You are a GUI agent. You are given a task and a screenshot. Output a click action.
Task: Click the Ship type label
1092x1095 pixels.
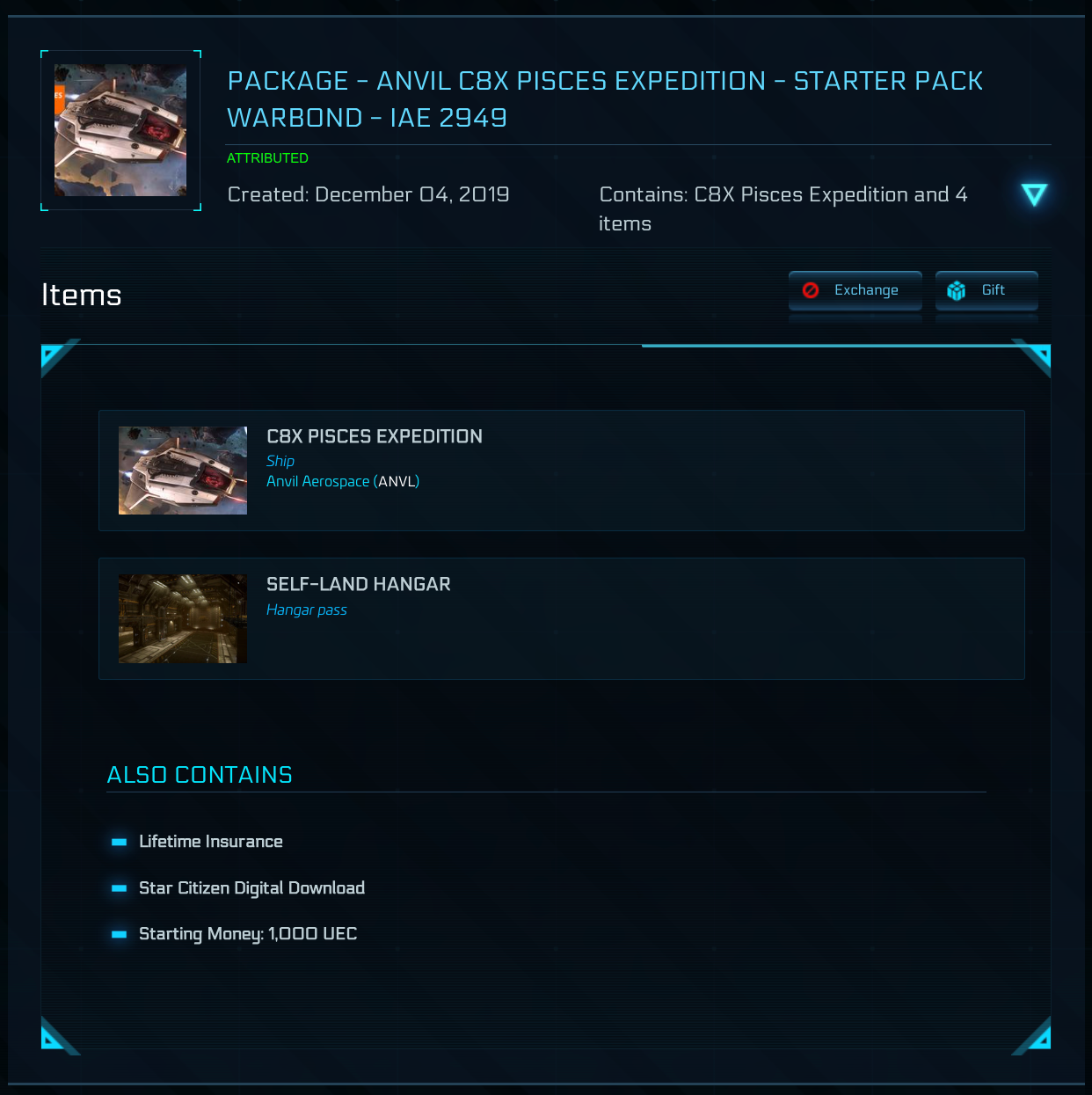tap(280, 461)
